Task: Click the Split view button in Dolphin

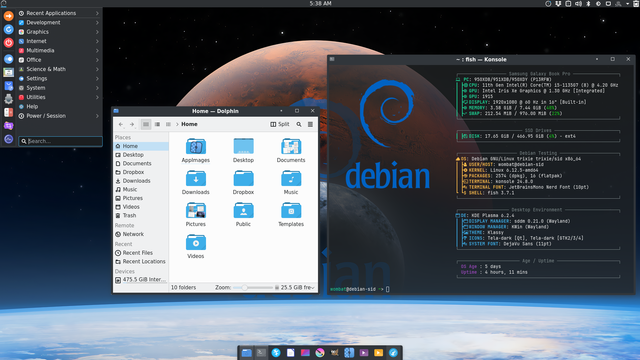Action: pos(280,124)
